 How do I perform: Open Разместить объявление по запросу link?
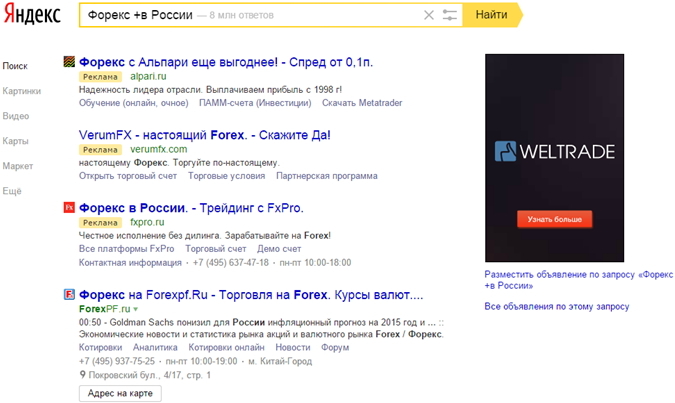click(x=579, y=280)
